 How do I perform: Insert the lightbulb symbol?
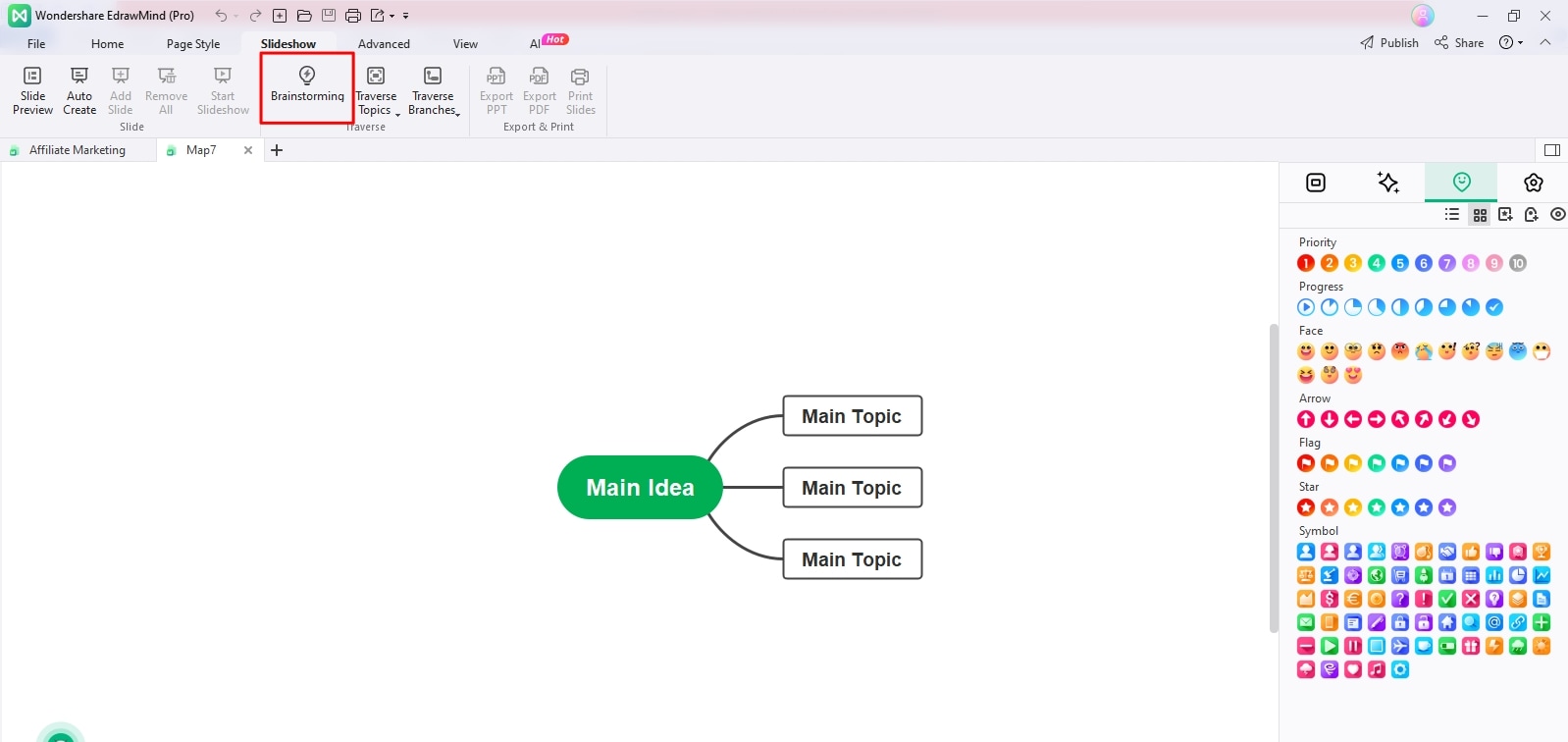1494,599
